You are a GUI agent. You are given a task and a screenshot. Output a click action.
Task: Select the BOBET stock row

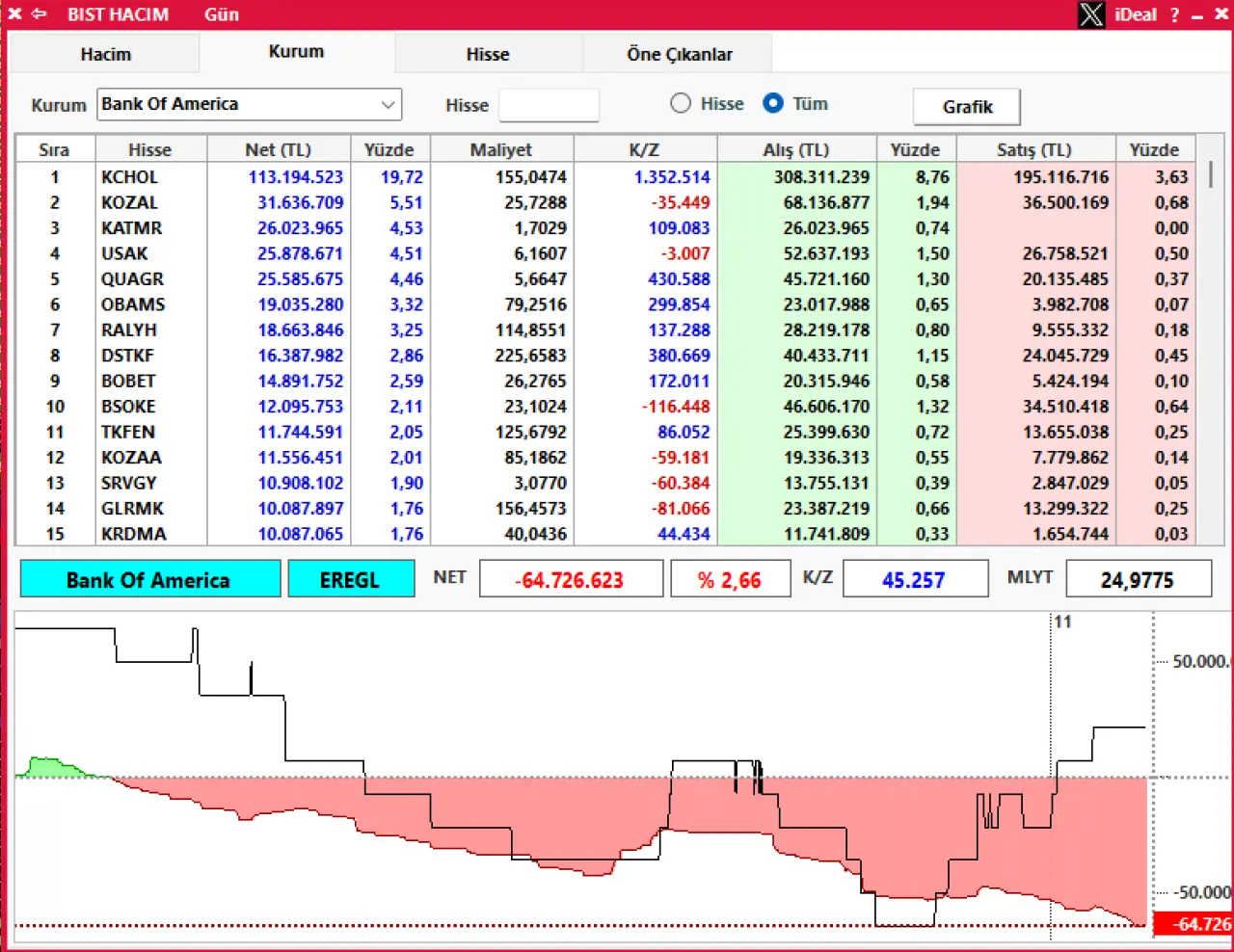(605, 382)
